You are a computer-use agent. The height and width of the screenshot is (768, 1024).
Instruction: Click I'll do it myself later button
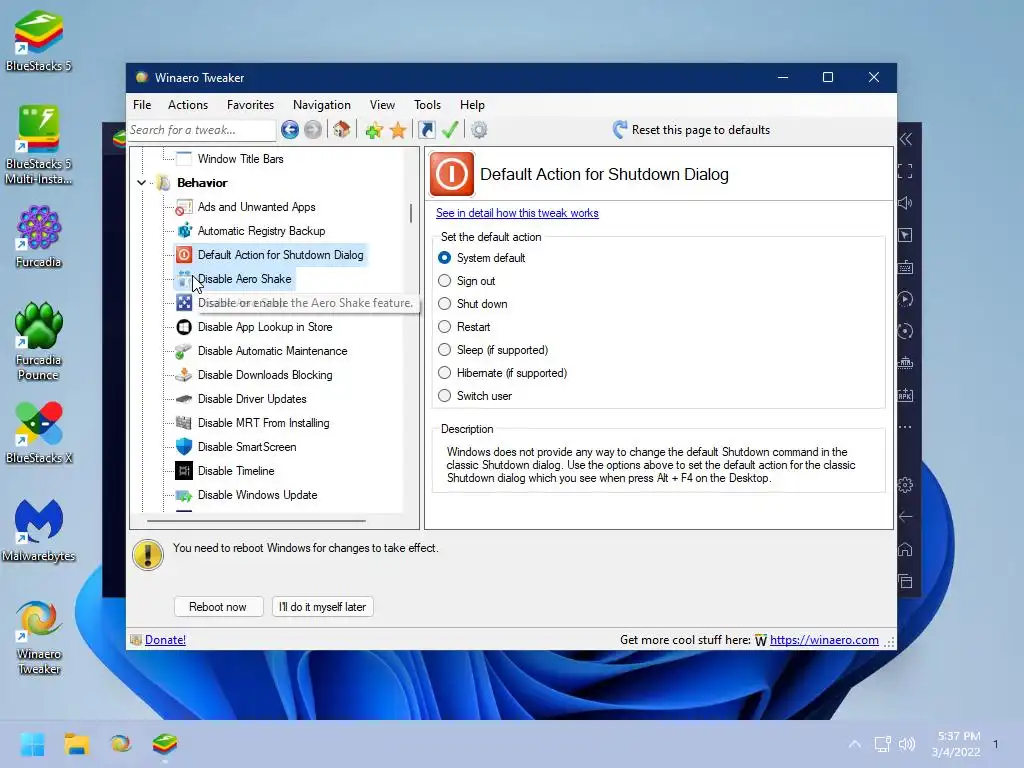point(323,607)
